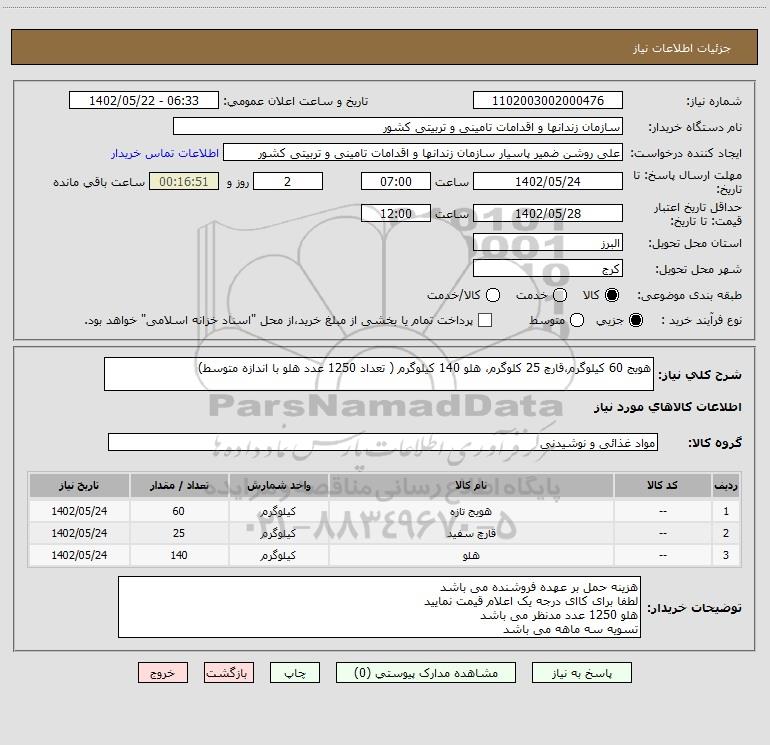Click the validity time field 12:00

[x=396, y=213]
